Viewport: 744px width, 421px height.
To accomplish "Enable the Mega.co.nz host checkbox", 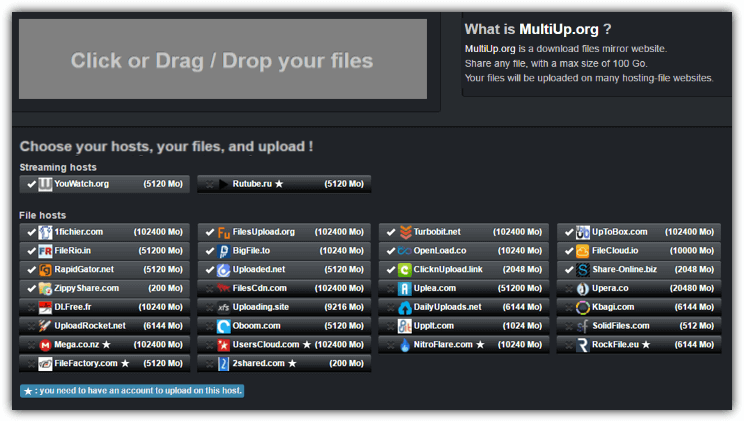I will click(x=31, y=345).
